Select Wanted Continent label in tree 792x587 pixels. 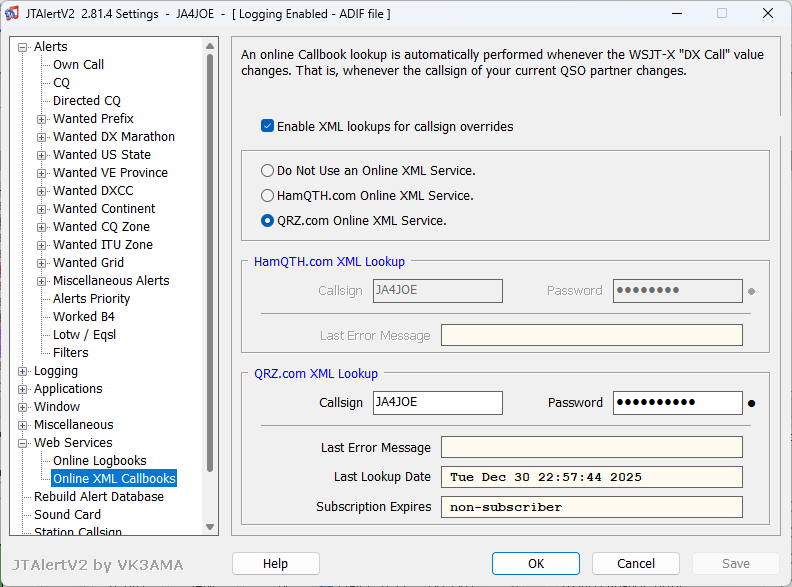[104, 209]
